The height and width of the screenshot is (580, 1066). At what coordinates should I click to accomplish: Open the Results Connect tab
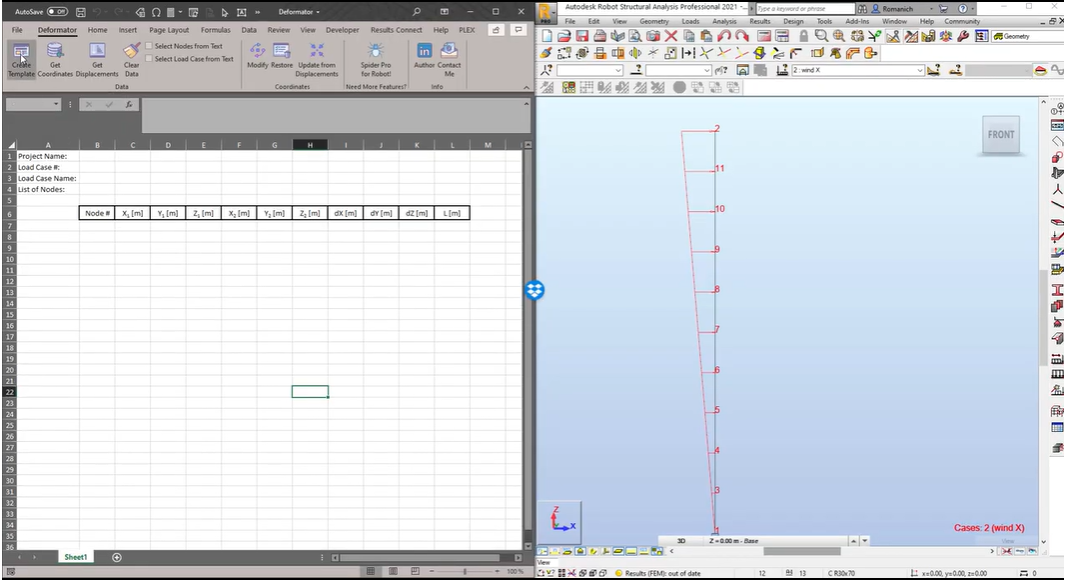click(x=396, y=30)
